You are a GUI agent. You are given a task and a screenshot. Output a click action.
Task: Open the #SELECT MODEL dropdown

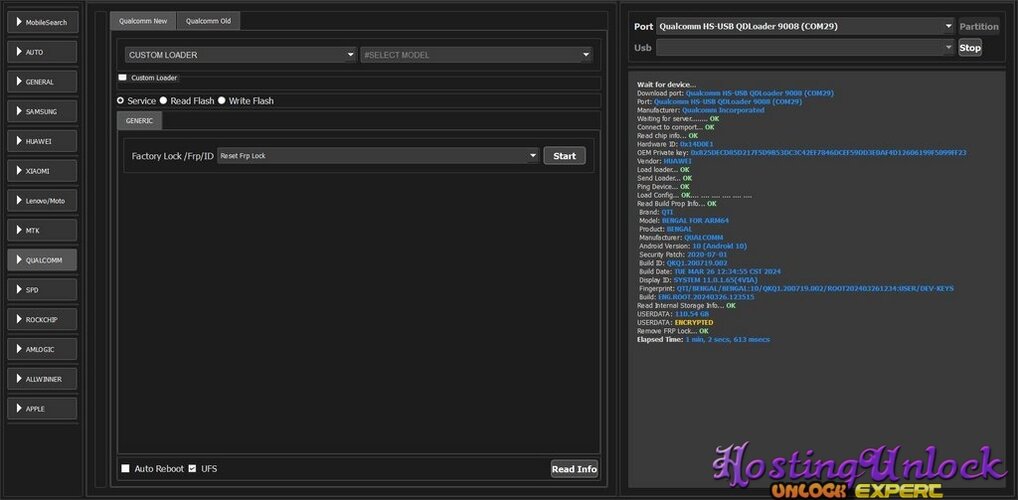pos(477,55)
